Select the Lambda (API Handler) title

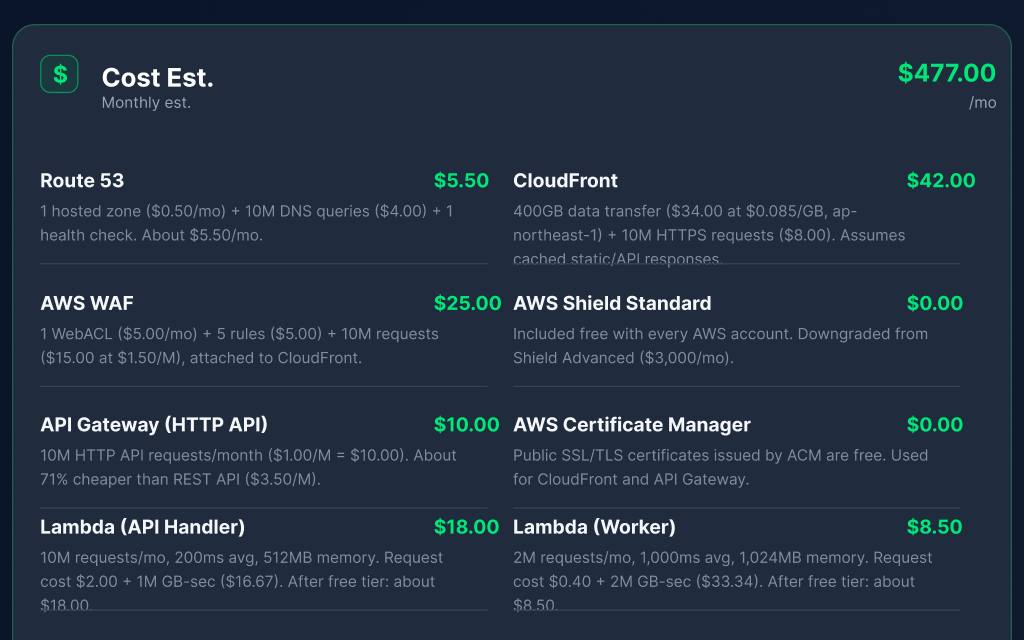click(142, 527)
